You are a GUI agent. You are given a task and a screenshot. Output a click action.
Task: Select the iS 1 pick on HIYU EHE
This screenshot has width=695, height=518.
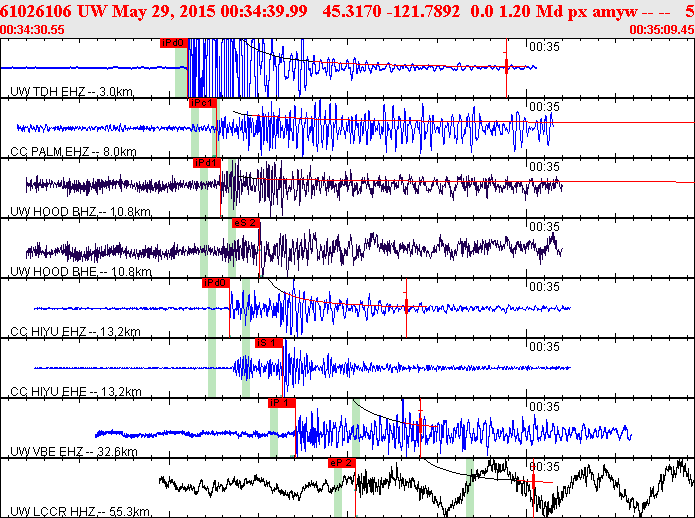269,343
